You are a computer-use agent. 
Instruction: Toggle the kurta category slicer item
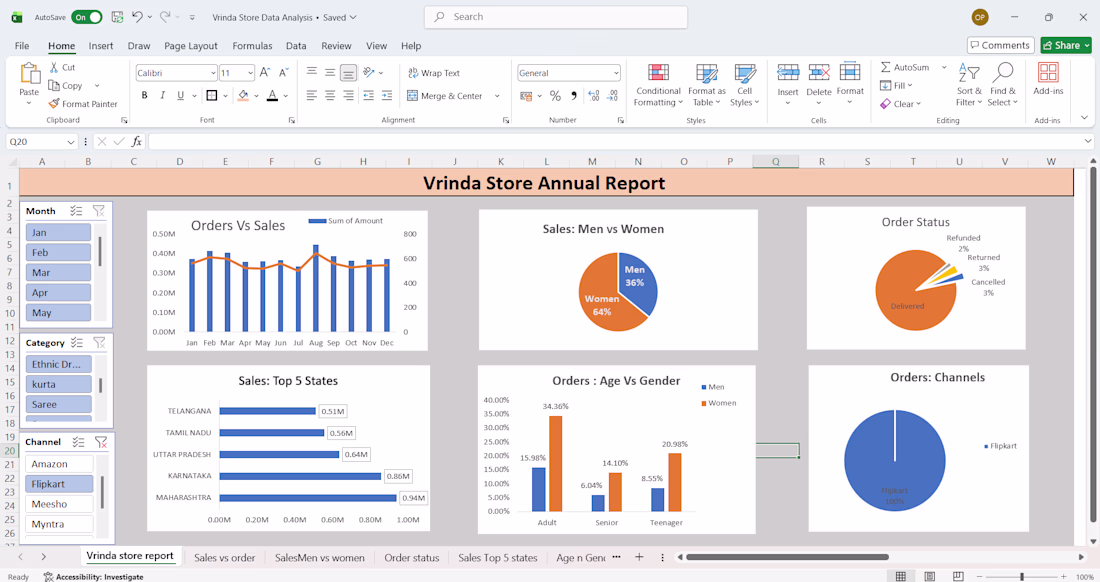pos(59,384)
